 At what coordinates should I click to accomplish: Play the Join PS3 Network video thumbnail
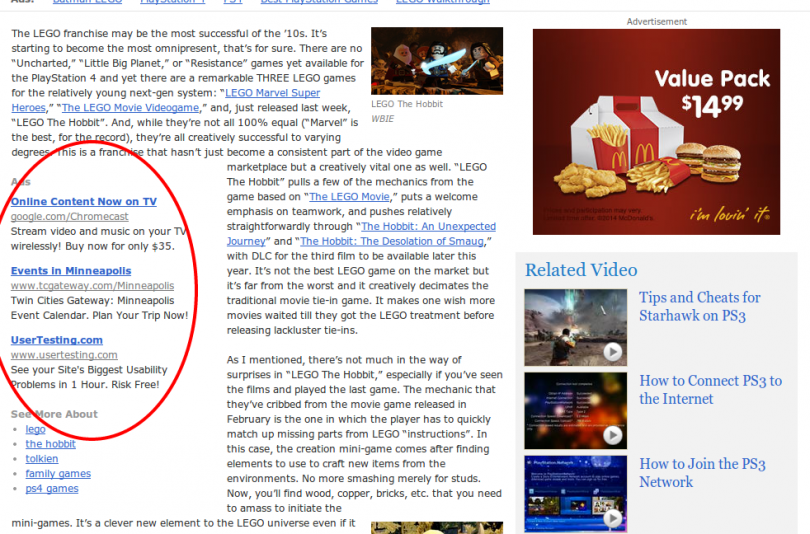575,494
